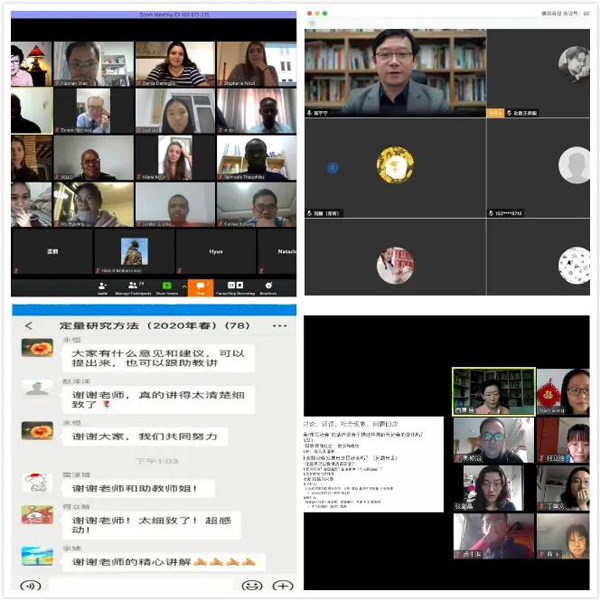600x601 pixels.
Task: Click the grey default avatar participant tile
Action: click(573, 163)
